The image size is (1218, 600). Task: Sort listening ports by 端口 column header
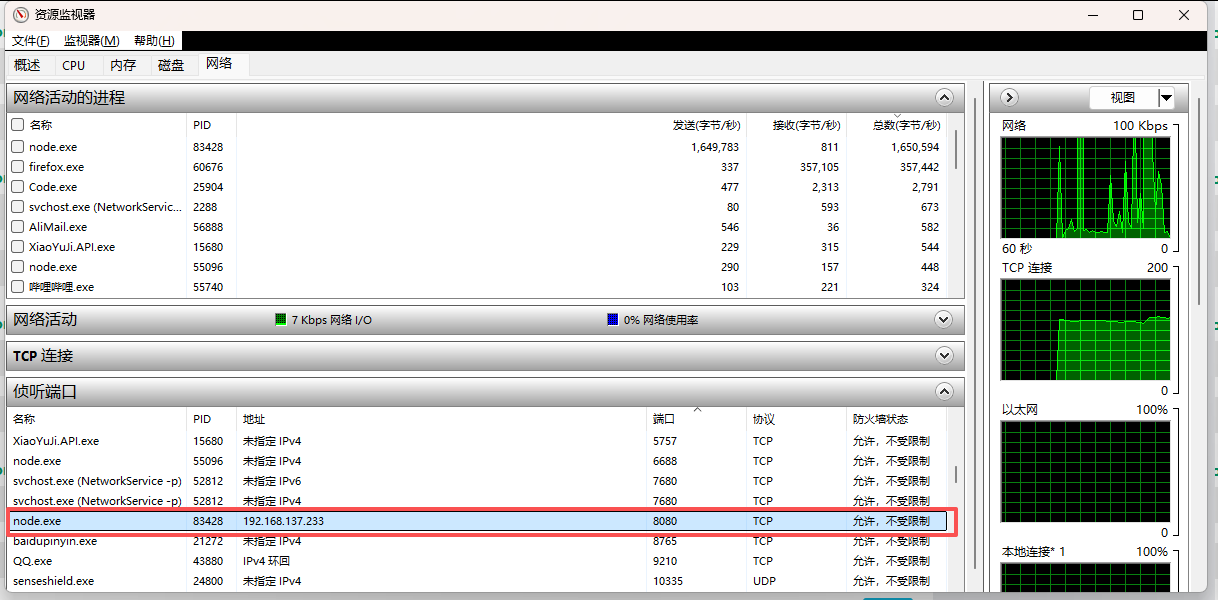pyautogui.click(x=664, y=419)
